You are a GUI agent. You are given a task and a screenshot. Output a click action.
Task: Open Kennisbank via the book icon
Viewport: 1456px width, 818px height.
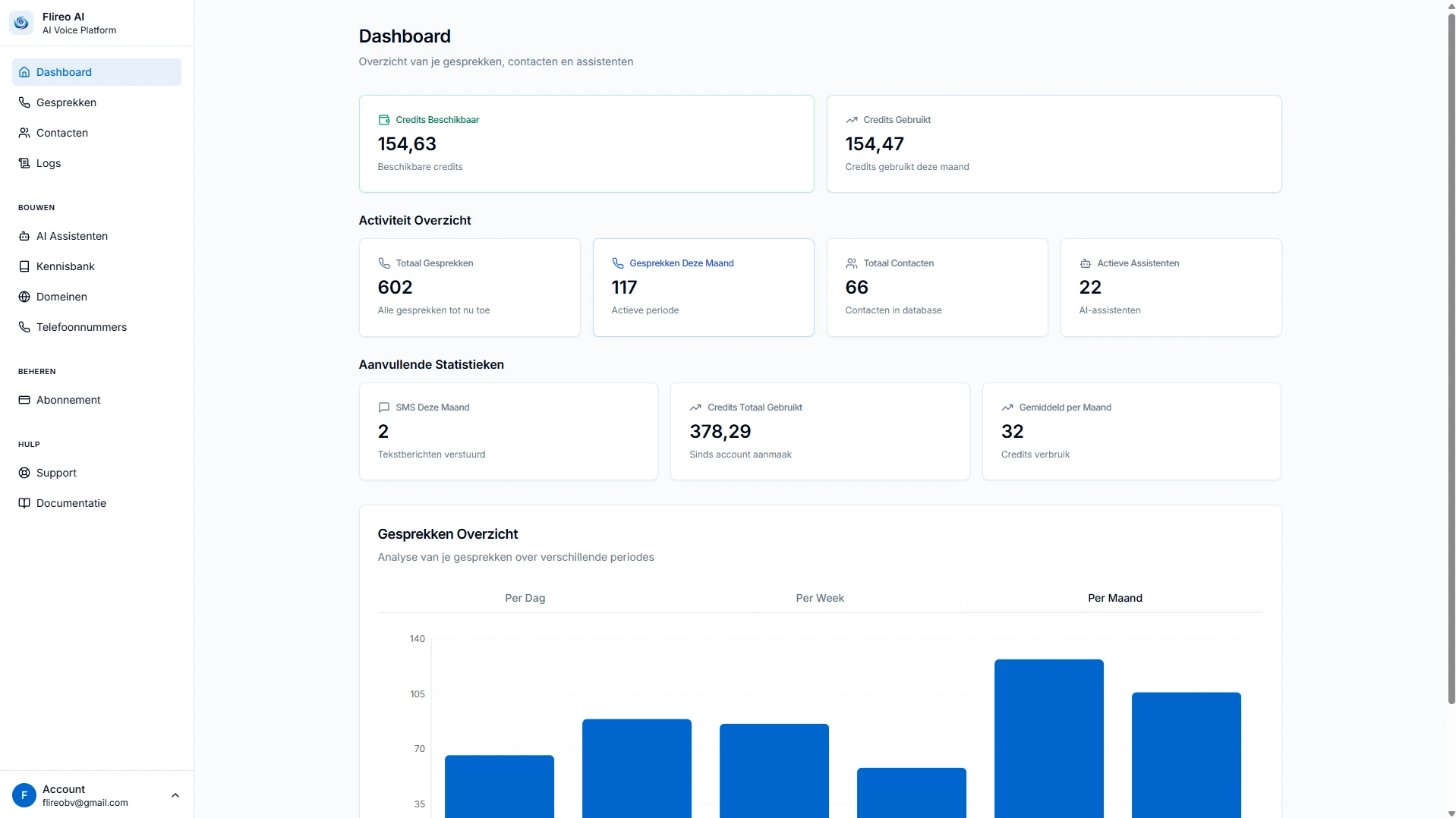[24, 266]
